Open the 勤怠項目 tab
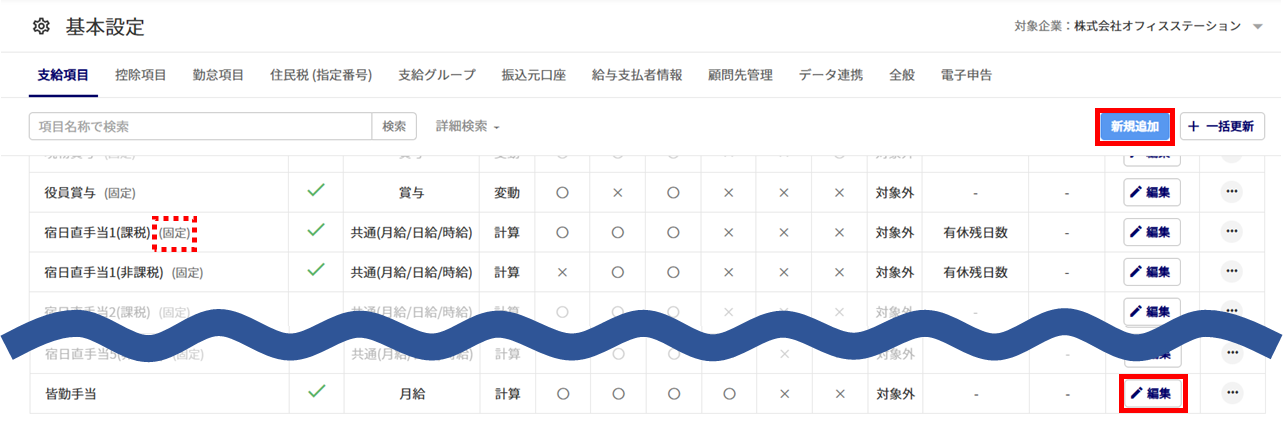Viewport: 1283px width, 421px height. tap(218, 75)
